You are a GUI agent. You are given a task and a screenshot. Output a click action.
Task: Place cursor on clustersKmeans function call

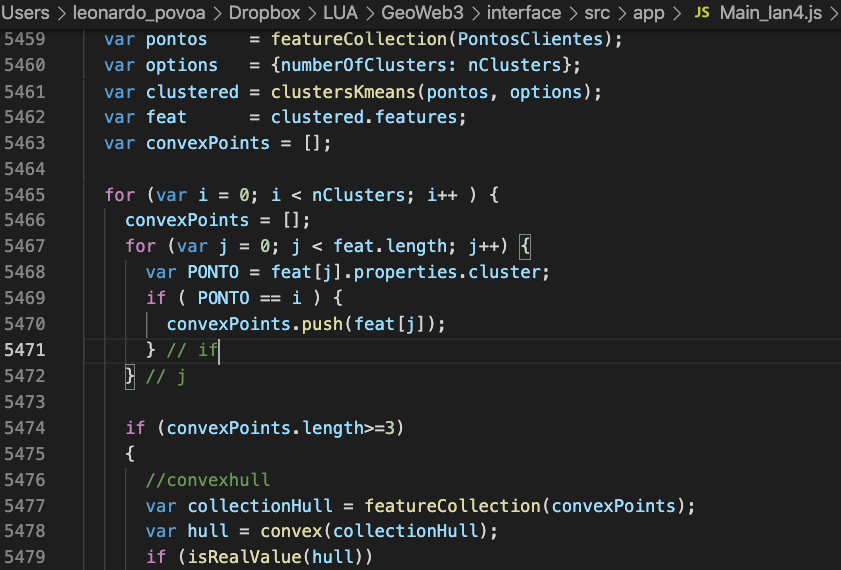tap(335, 91)
